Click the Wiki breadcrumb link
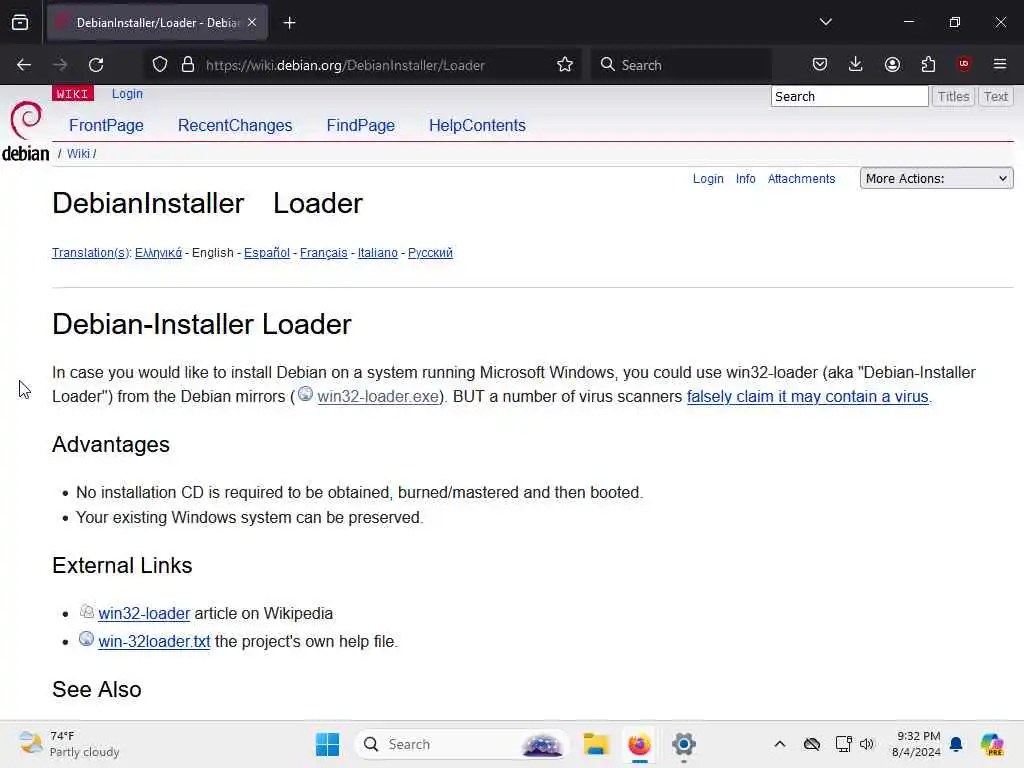This screenshot has width=1024, height=768. (78, 153)
